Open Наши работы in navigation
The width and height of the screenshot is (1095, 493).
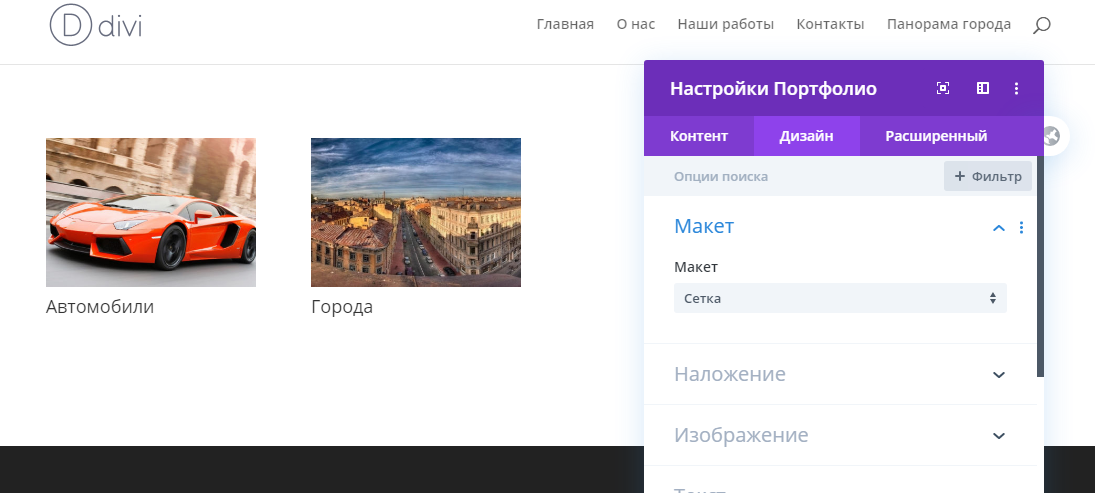[x=726, y=24]
